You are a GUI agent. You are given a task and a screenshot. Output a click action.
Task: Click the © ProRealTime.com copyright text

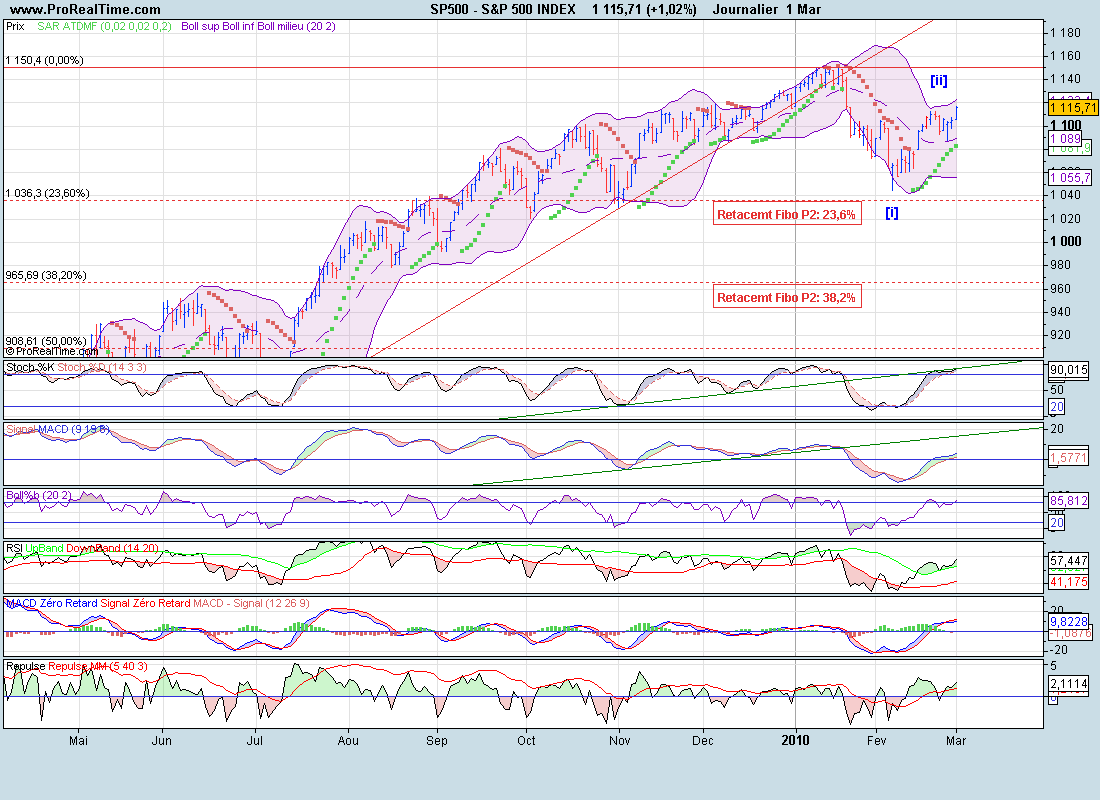[x=52, y=351]
